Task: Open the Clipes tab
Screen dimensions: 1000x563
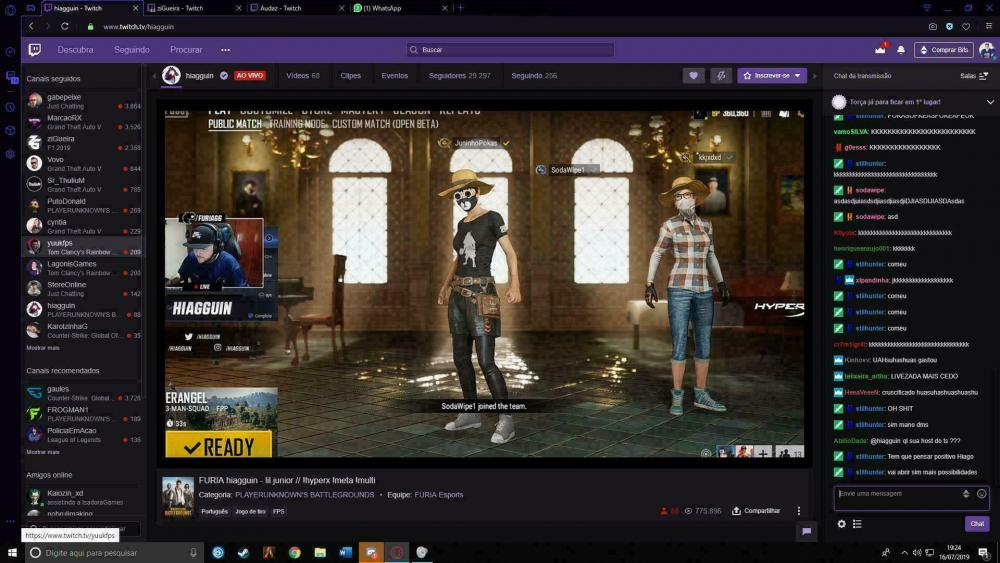Action: (x=351, y=75)
